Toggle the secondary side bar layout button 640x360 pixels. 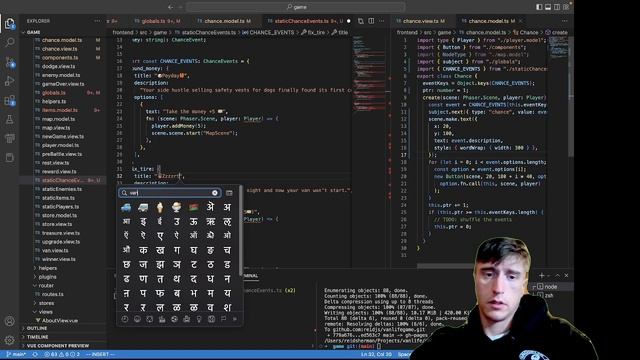coord(557,7)
